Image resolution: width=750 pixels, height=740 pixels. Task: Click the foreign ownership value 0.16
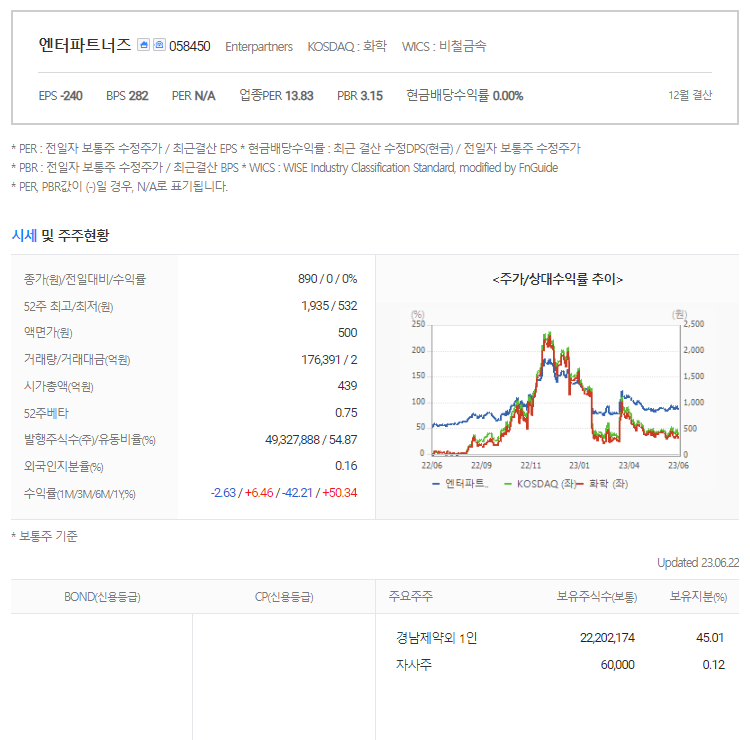click(346, 465)
